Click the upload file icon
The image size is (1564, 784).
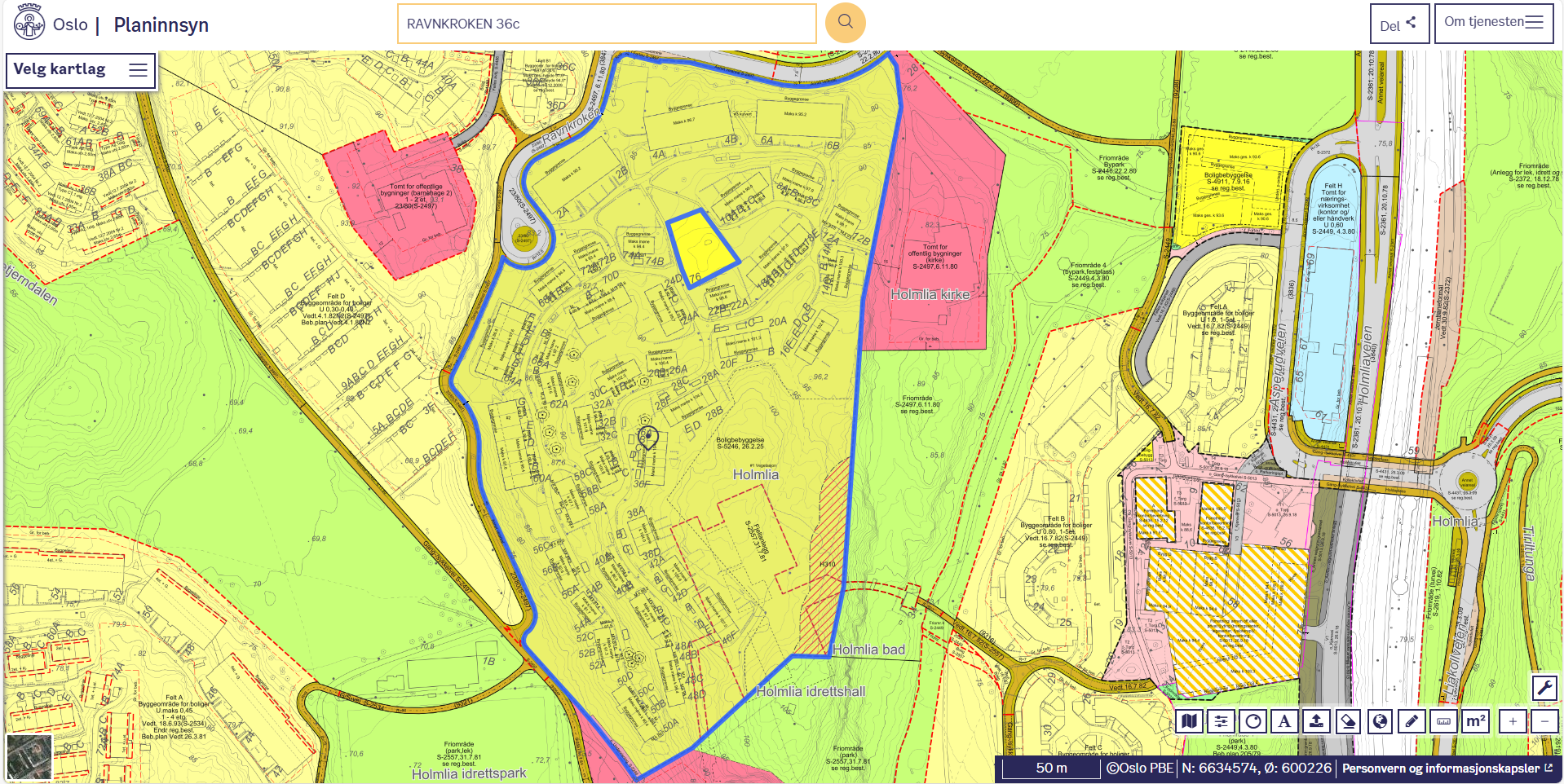[1316, 721]
